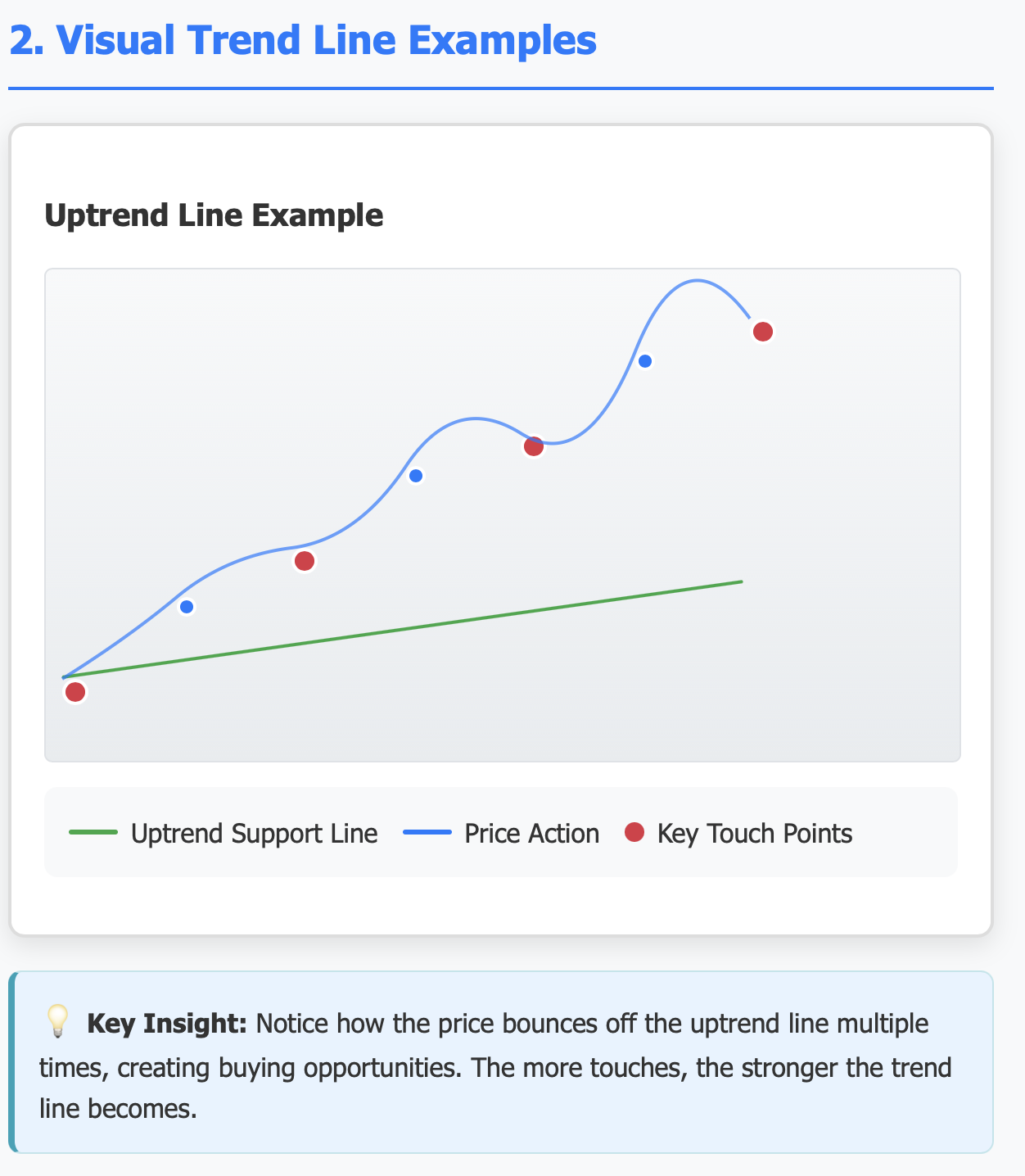The image size is (1025, 1176).
Task: Click the bold Key Insight label
Action: click(x=167, y=1024)
